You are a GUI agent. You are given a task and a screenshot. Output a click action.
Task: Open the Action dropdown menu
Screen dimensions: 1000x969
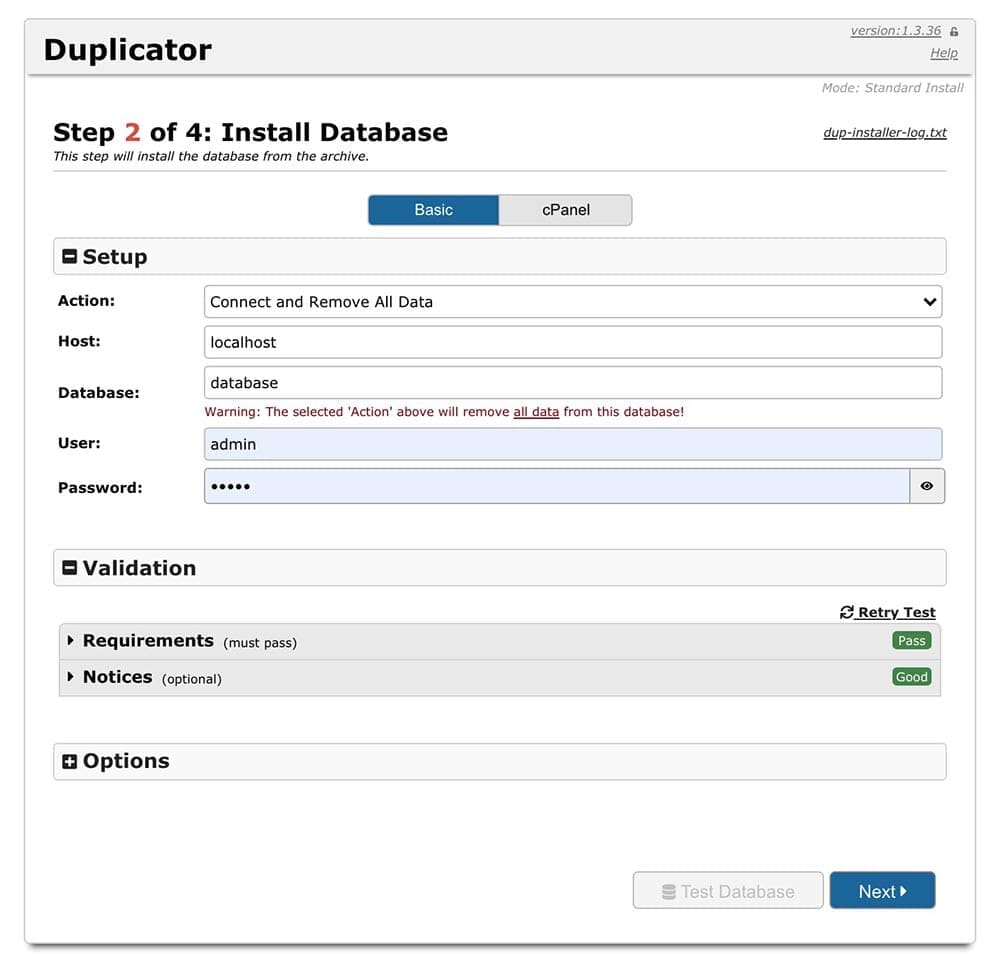pos(573,302)
